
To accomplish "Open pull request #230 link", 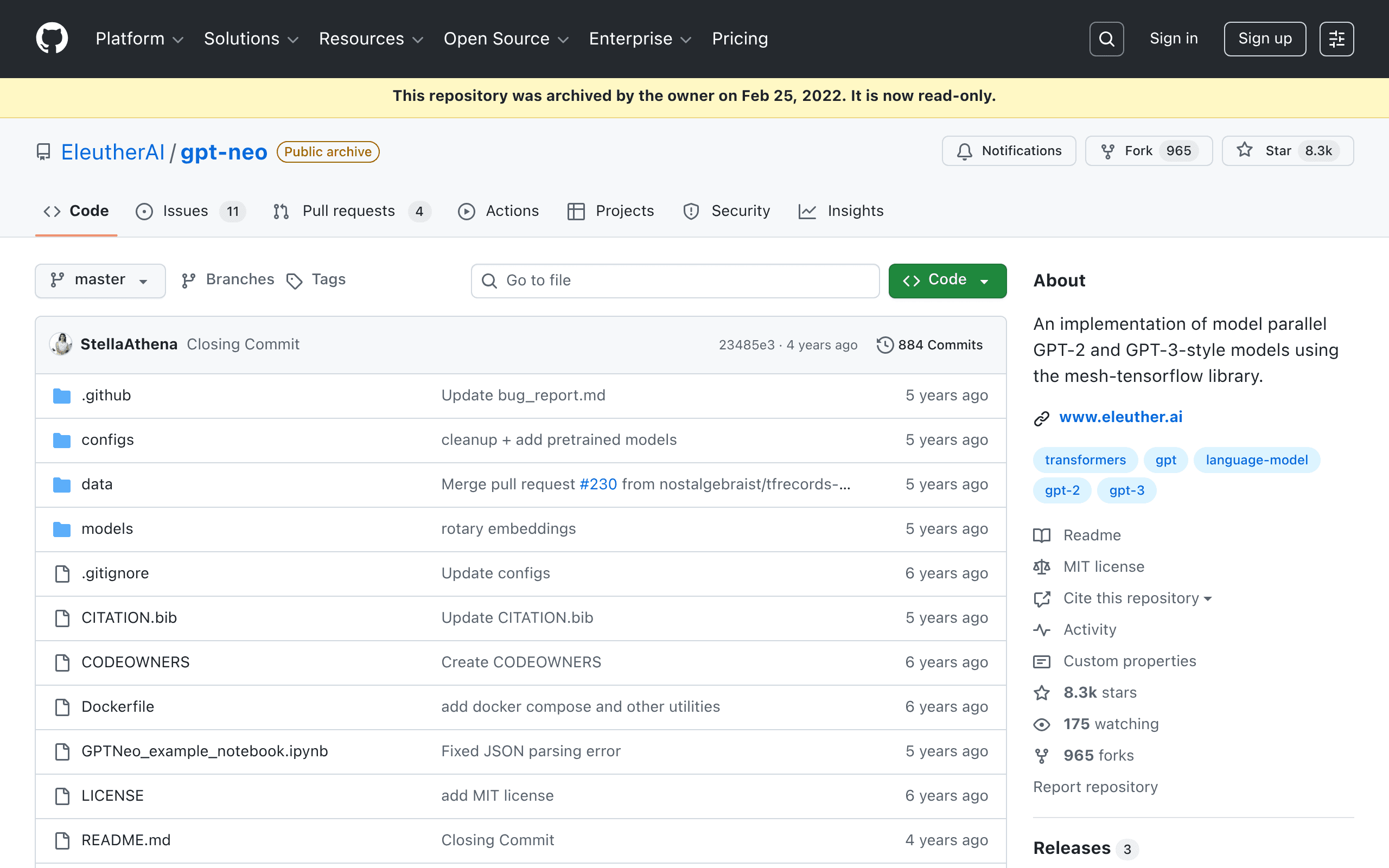I will point(598,484).
